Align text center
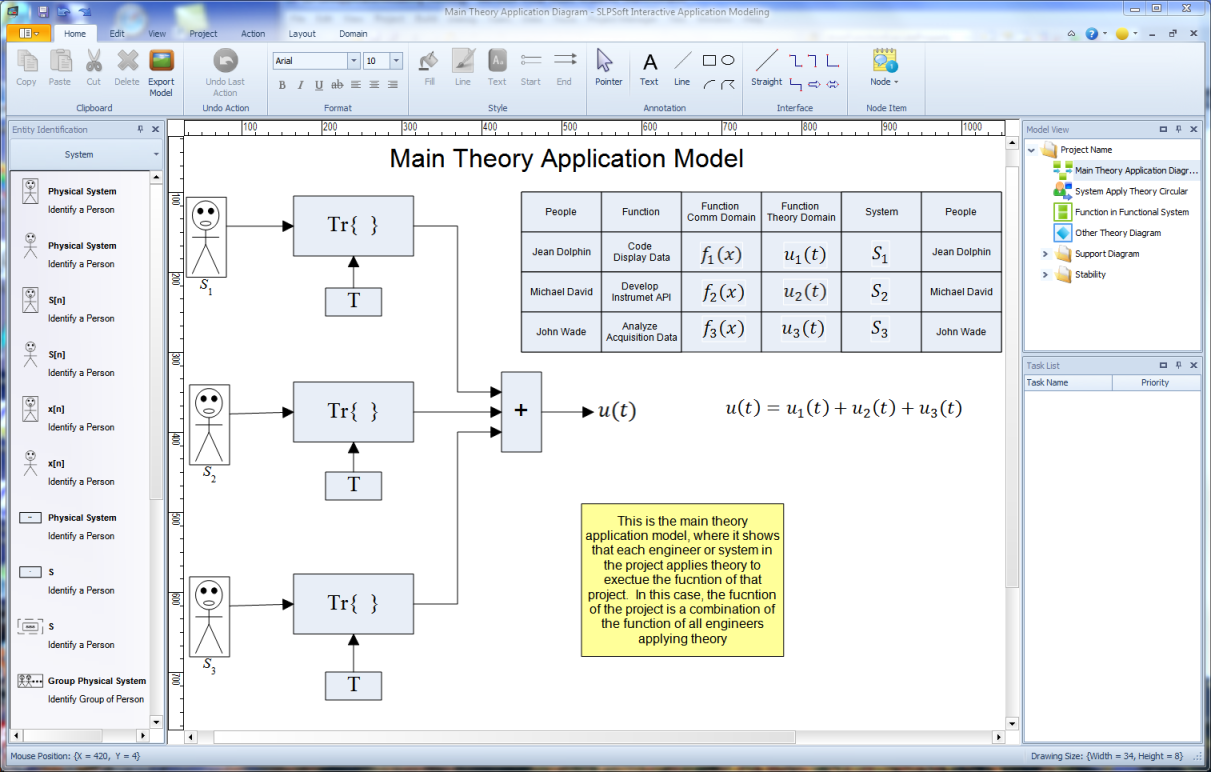 coord(375,85)
